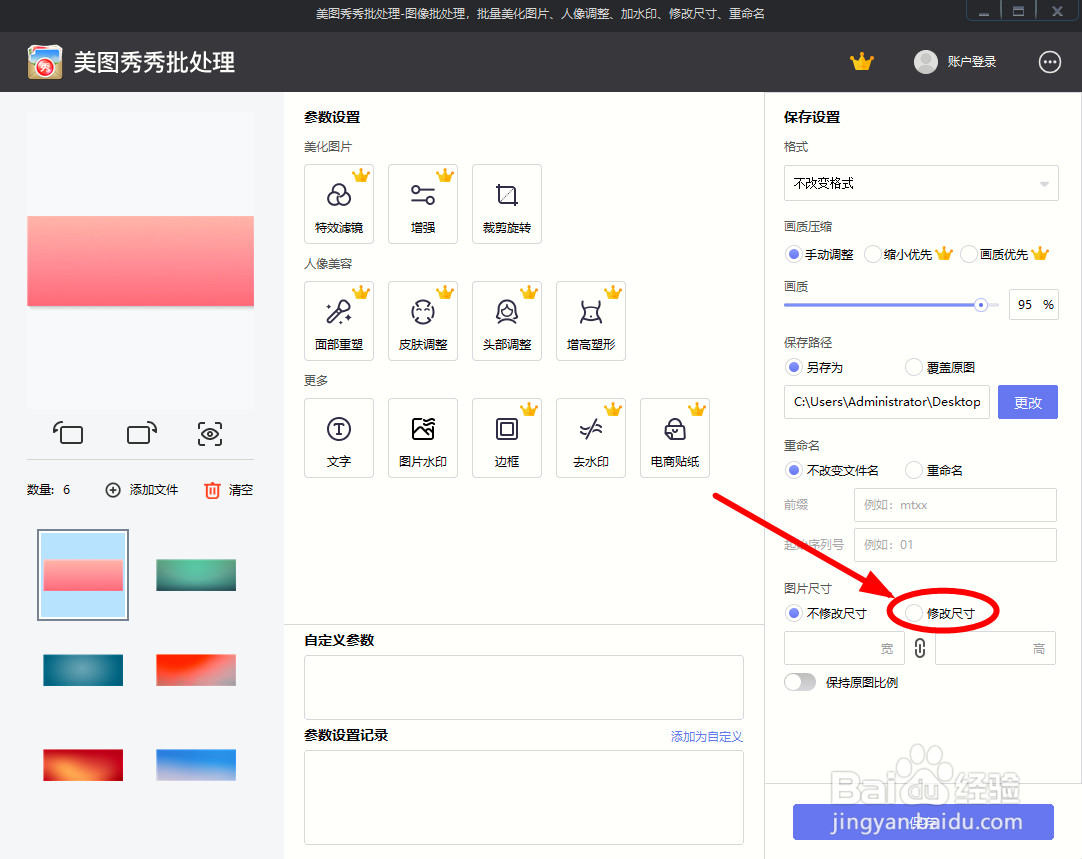Select the green gradient thumbnail
Viewport: 1082px width, 859px height.
196,575
